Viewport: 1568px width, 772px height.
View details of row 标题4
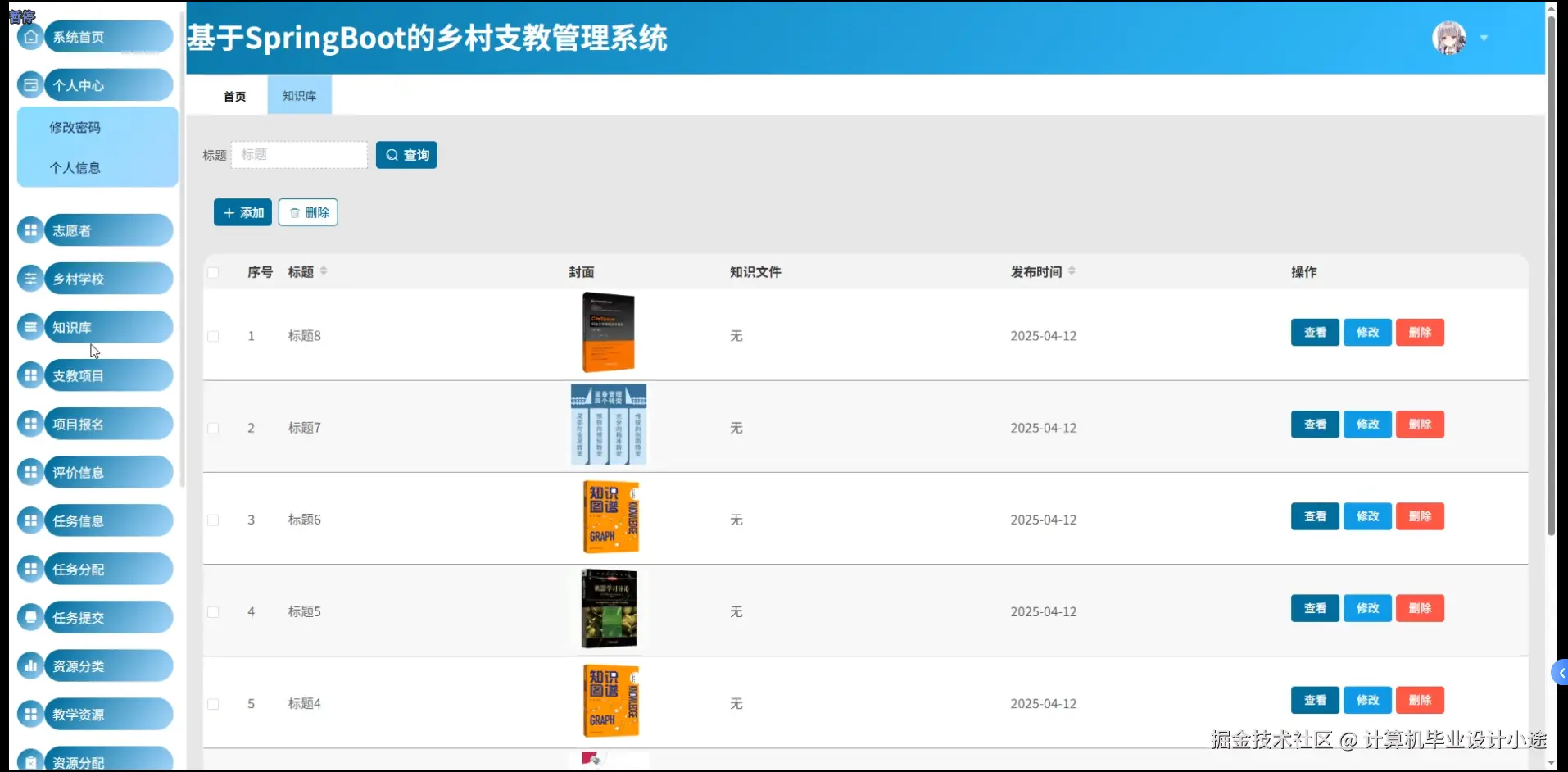(x=1315, y=700)
